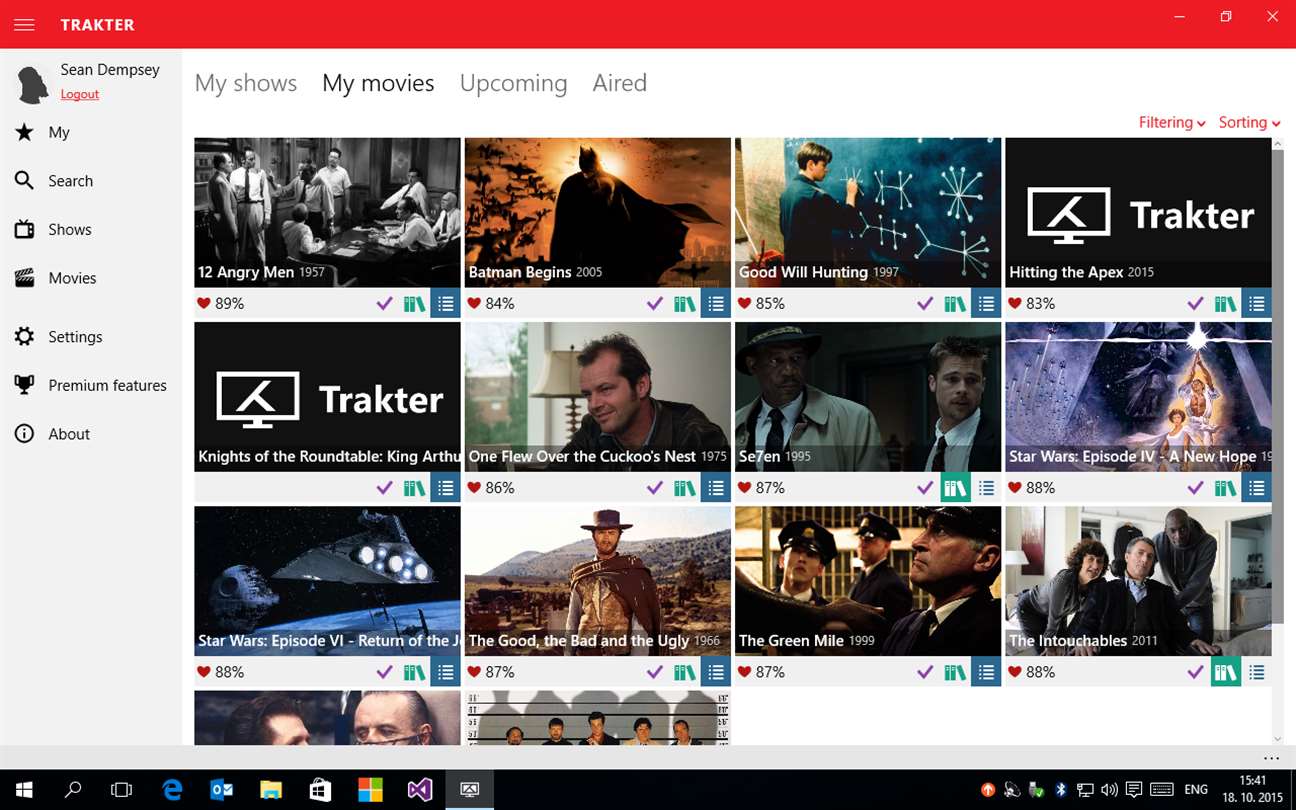Click collection icon for Star Wars Episode VI
Image resolution: width=1296 pixels, height=810 pixels.
coord(415,672)
